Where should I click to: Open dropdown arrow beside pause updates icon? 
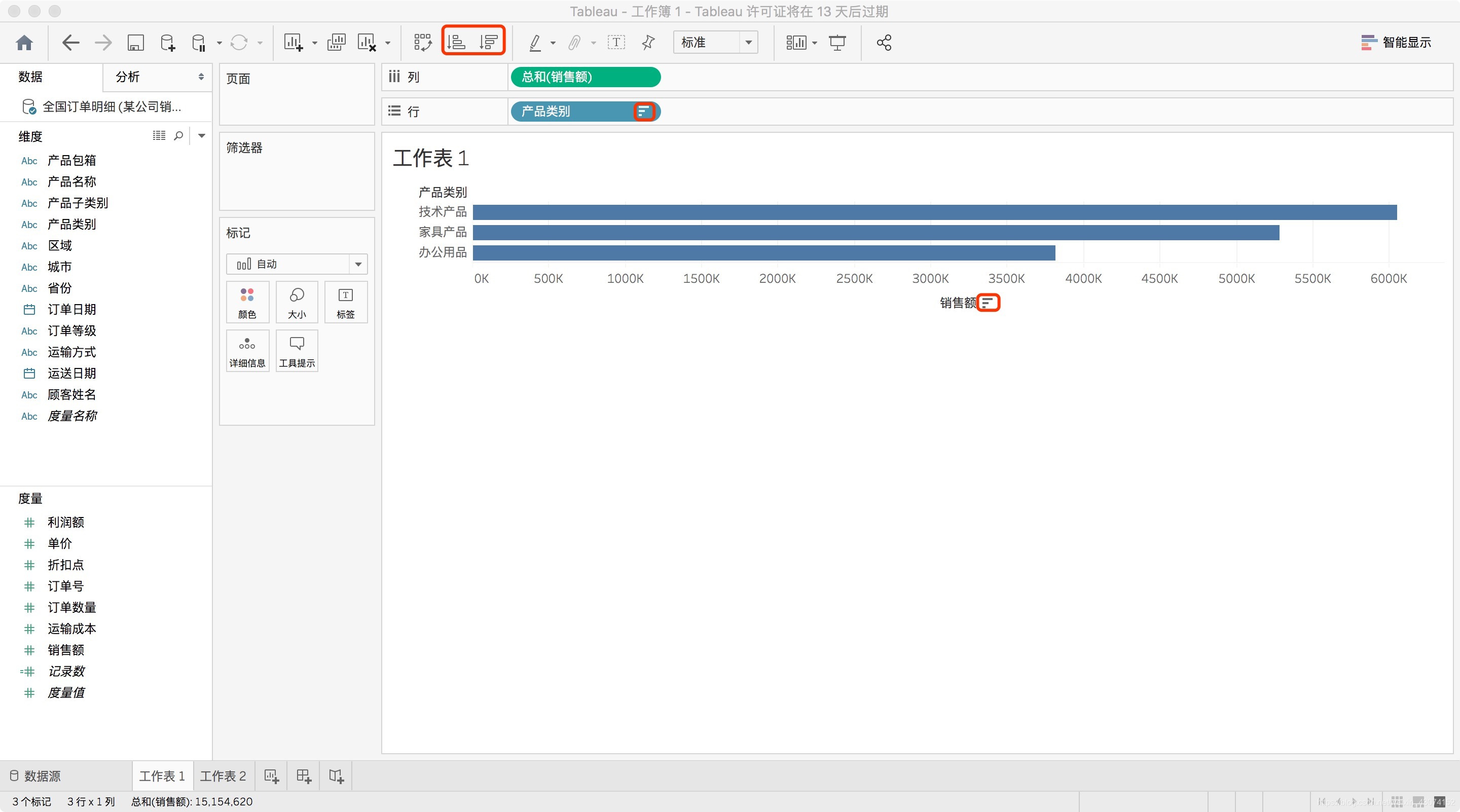pyautogui.click(x=219, y=43)
